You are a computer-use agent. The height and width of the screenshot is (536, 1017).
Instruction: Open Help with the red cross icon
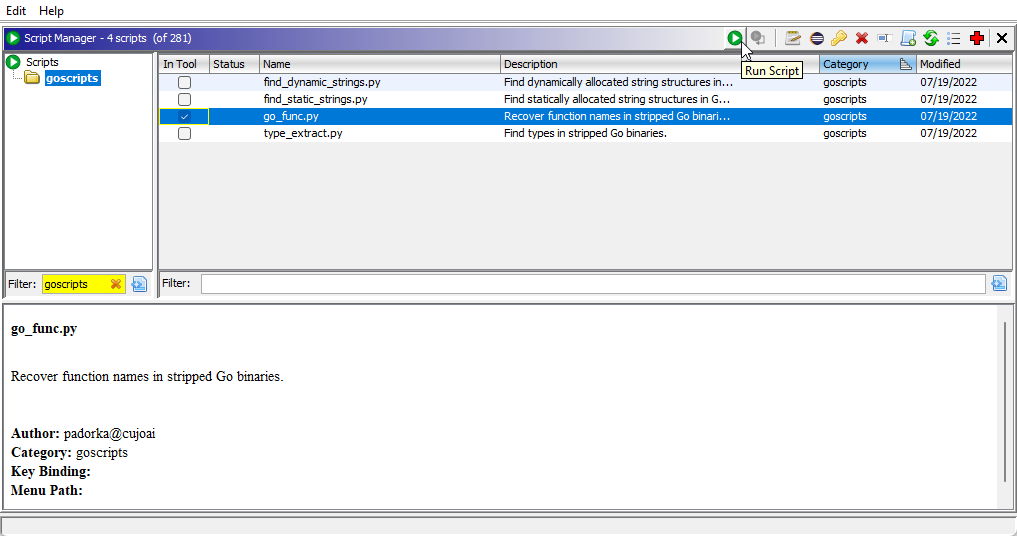point(977,38)
